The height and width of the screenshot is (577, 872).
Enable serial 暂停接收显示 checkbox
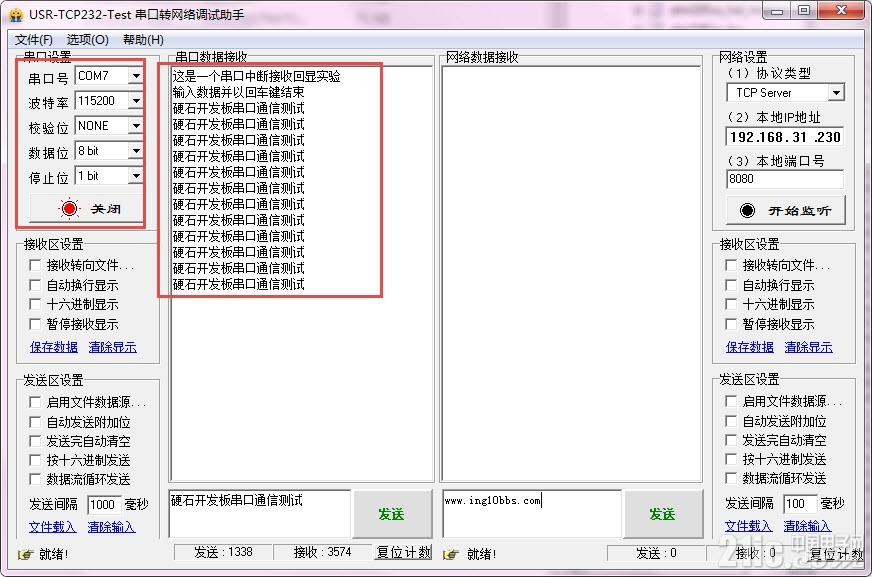click(x=35, y=324)
